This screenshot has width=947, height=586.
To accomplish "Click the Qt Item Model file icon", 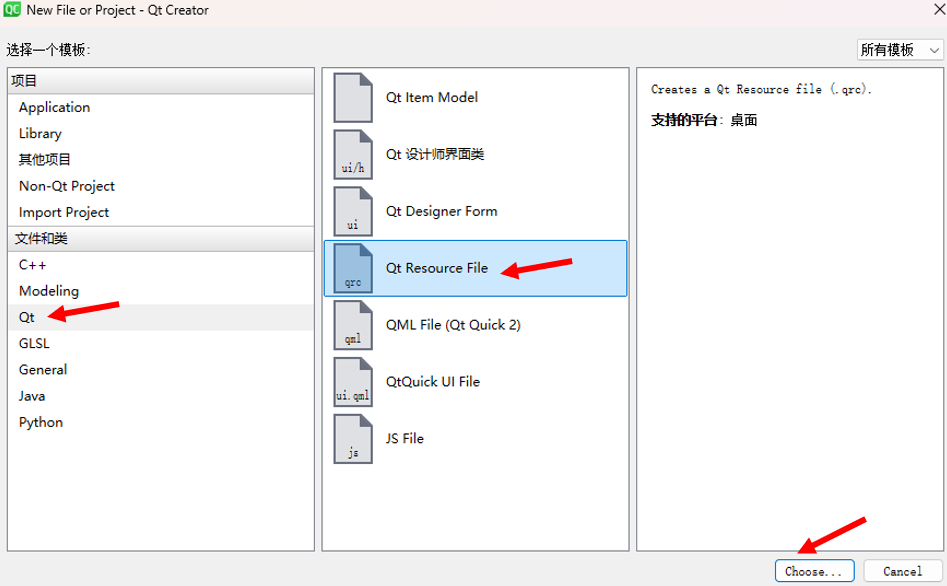I will click(x=353, y=97).
